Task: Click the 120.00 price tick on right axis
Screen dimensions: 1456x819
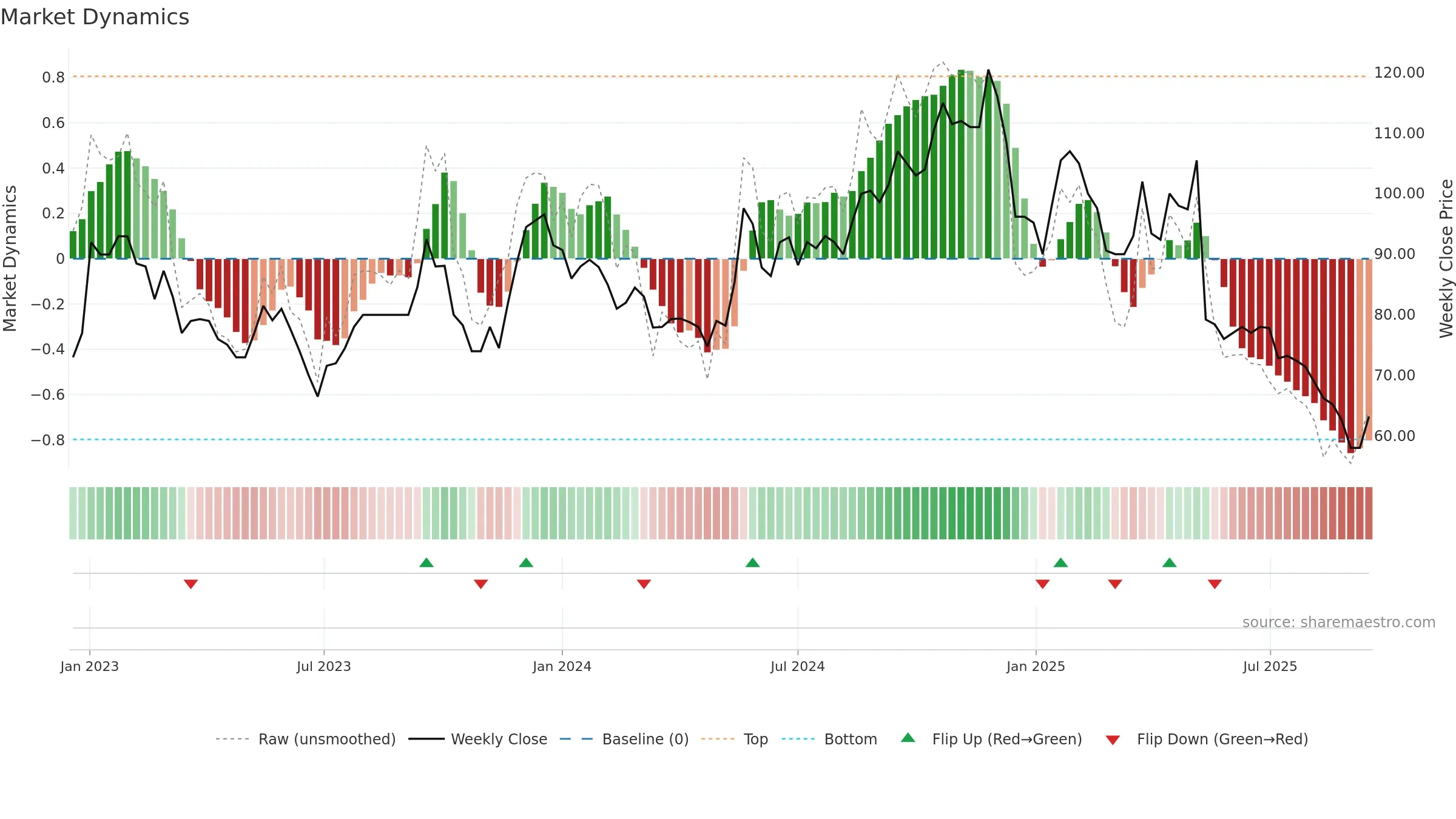Action: (x=1399, y=72)
